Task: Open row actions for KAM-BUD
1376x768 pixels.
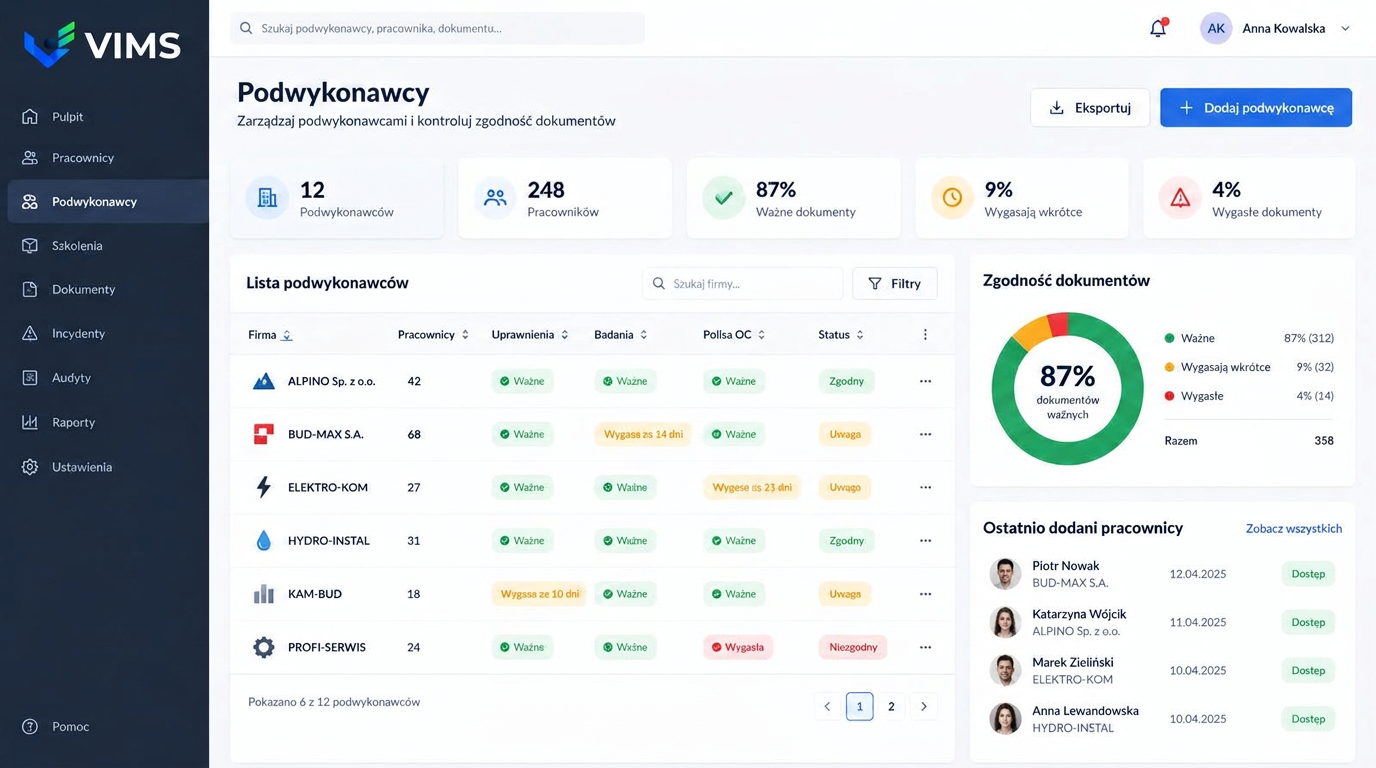Action: point(925,594)
